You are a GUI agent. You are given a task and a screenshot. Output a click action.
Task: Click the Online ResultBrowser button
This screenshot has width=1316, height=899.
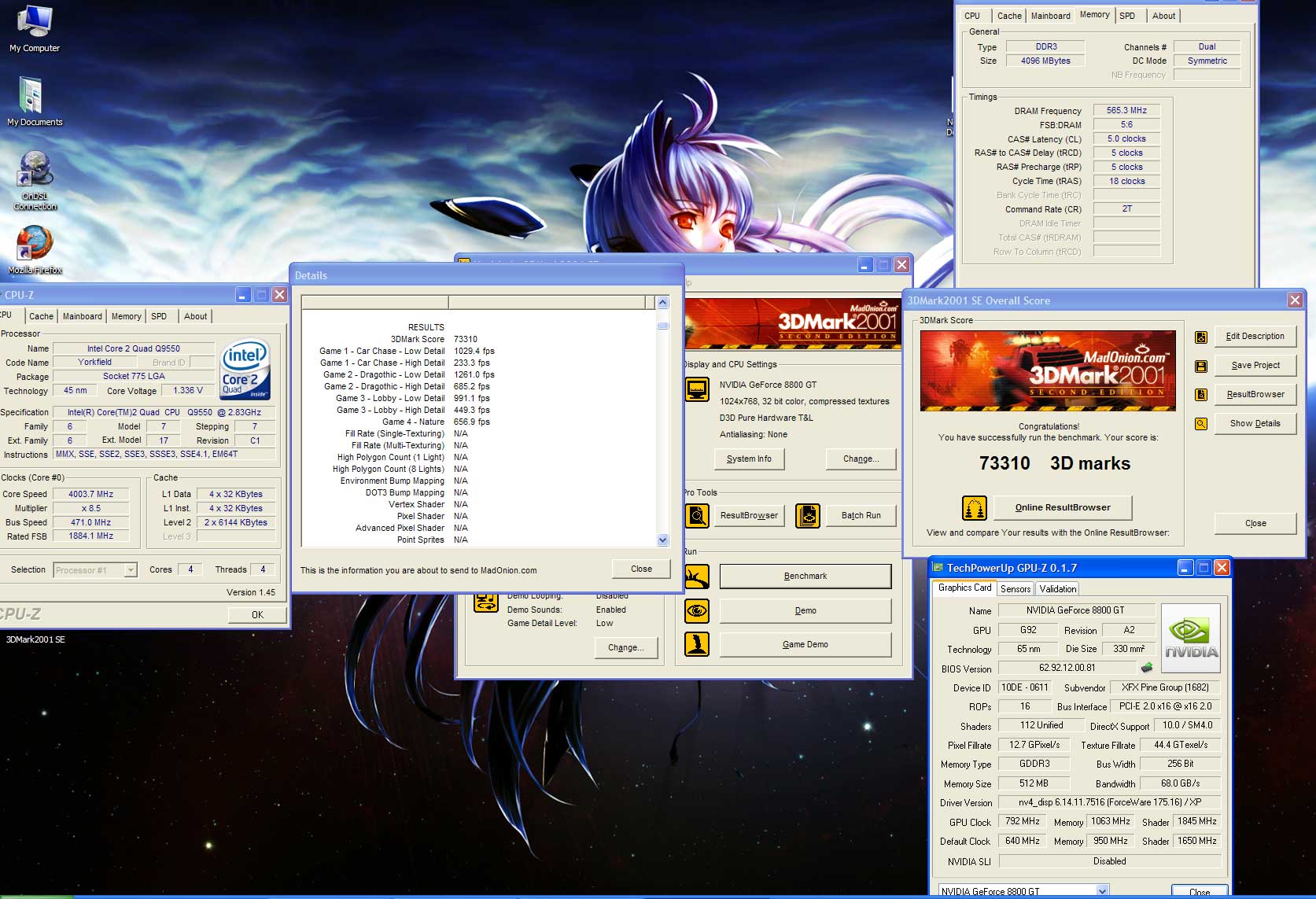[x=1063, y=508]
